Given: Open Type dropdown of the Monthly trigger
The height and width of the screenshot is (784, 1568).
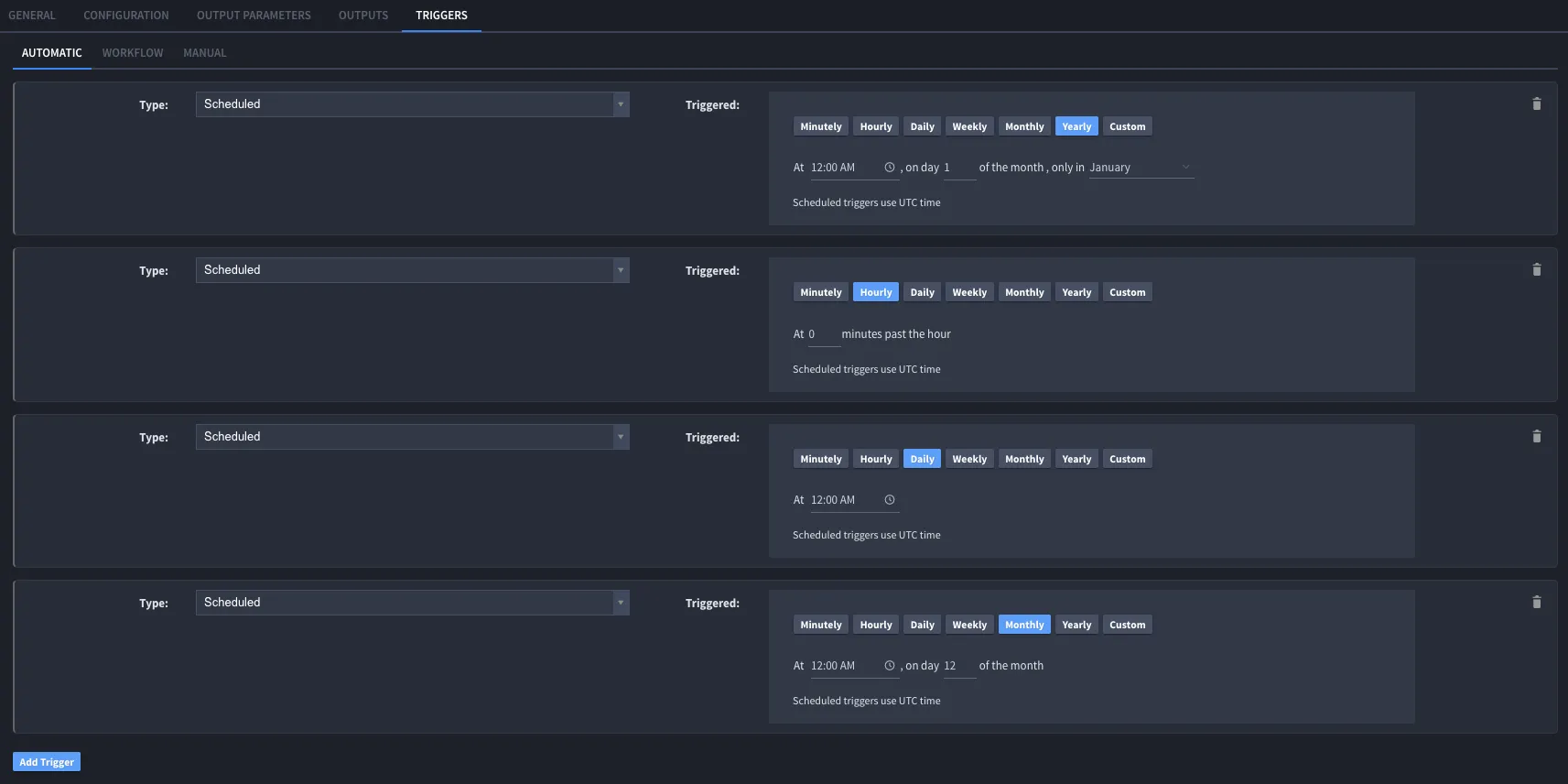Looking at the screenshot, I should (x=413, y=603).
